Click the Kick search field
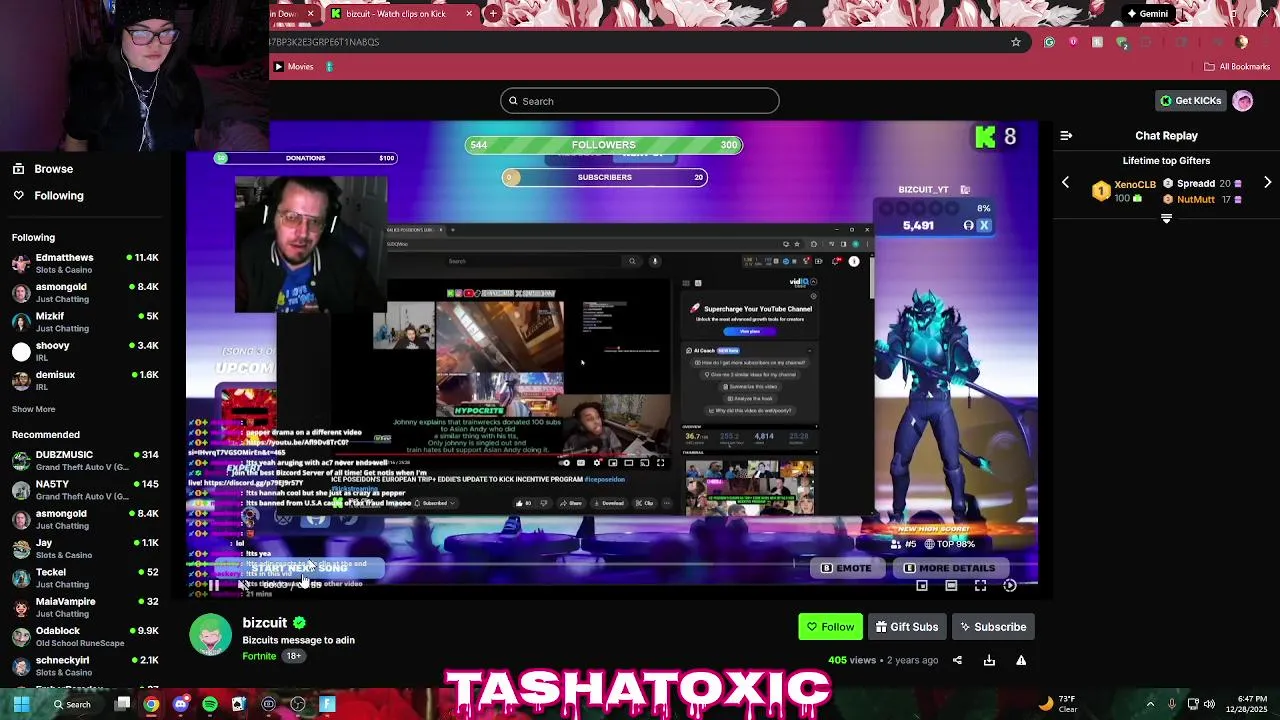Image resolution: width=1280 pixels, height=720 pixels. point(640,101)
